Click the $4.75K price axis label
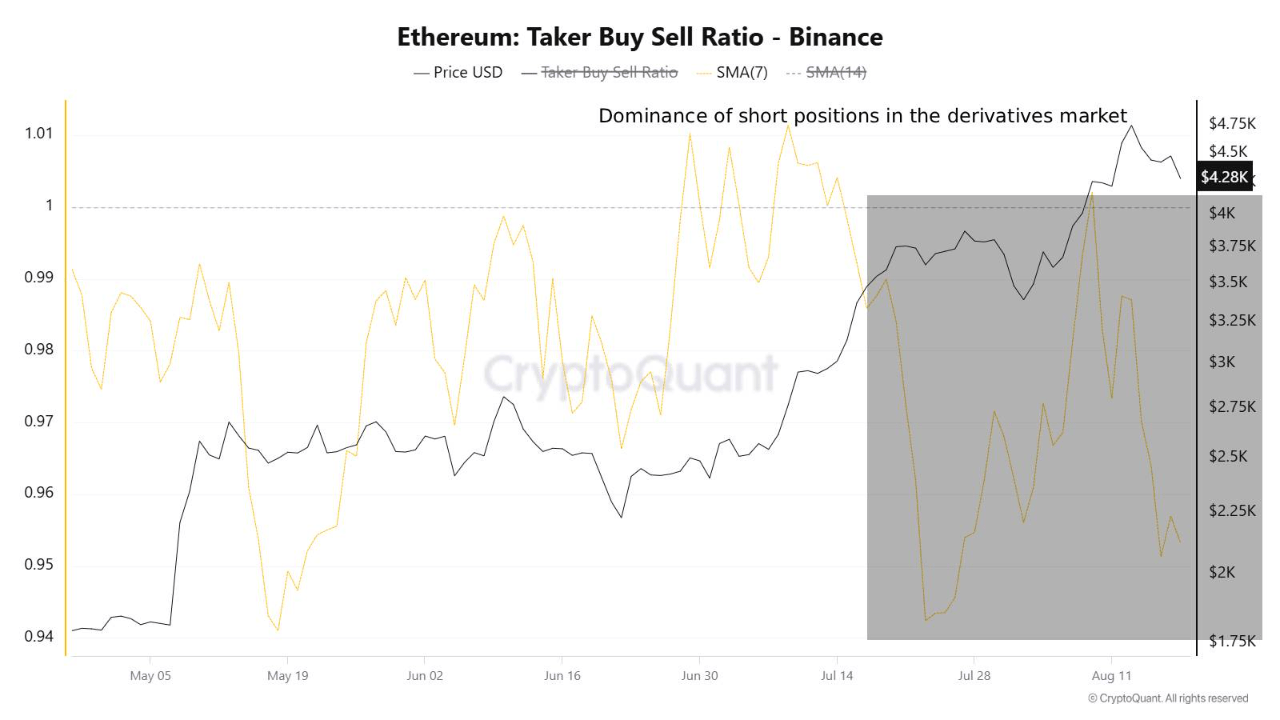 1232,124
